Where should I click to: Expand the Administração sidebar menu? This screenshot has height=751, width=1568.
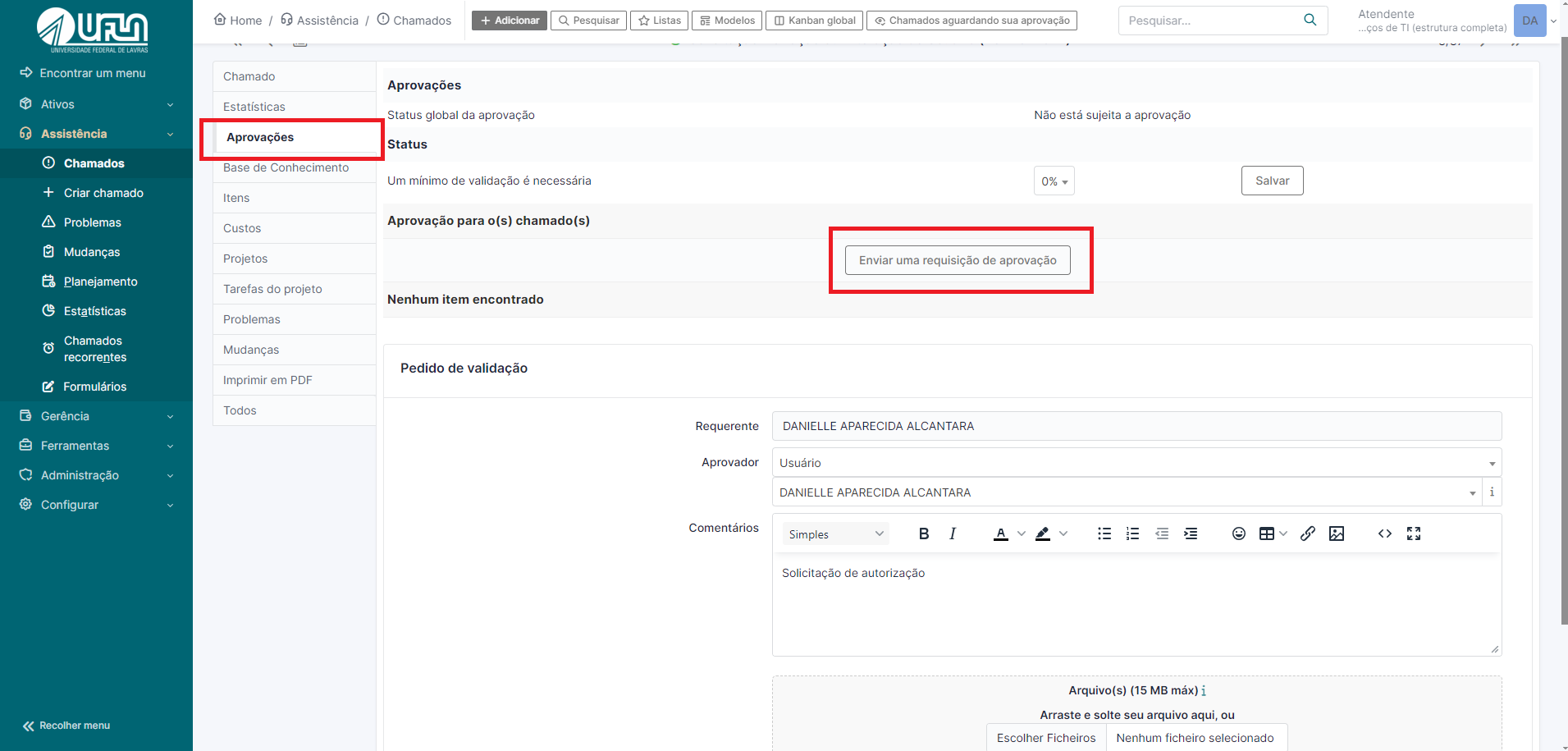96,475
